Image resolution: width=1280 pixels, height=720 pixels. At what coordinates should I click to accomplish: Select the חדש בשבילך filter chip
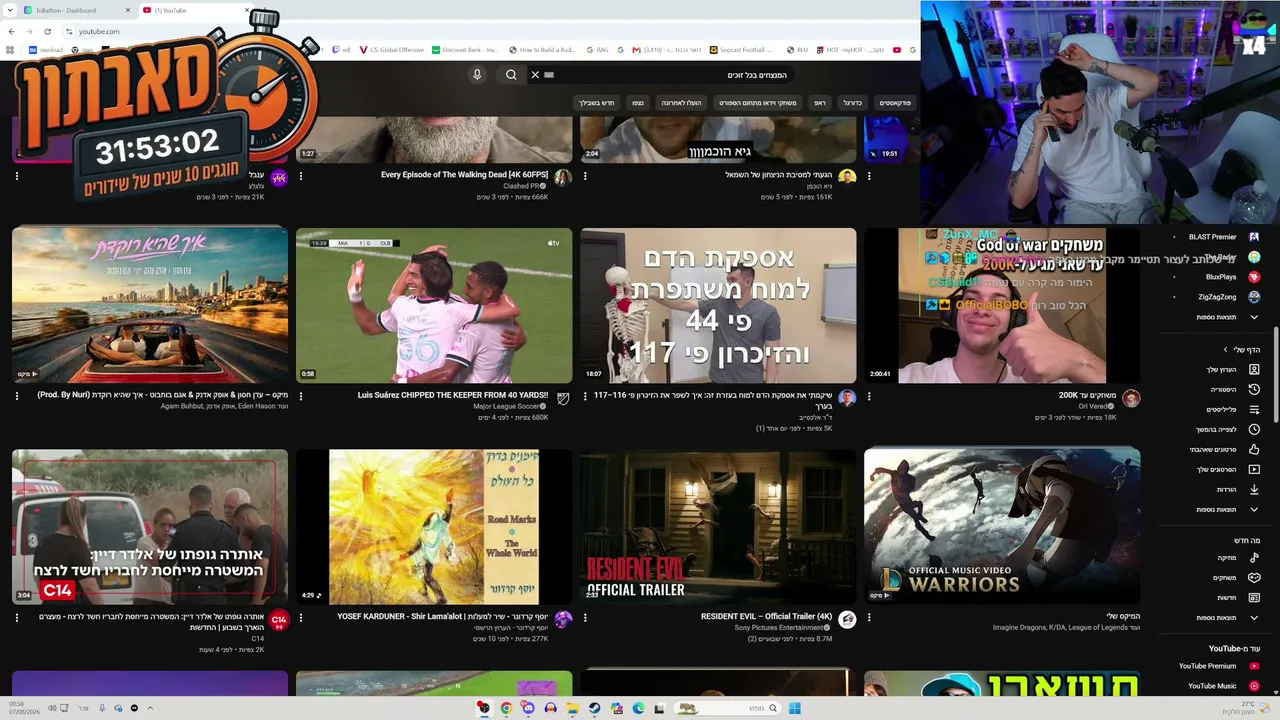coord(596,103)
